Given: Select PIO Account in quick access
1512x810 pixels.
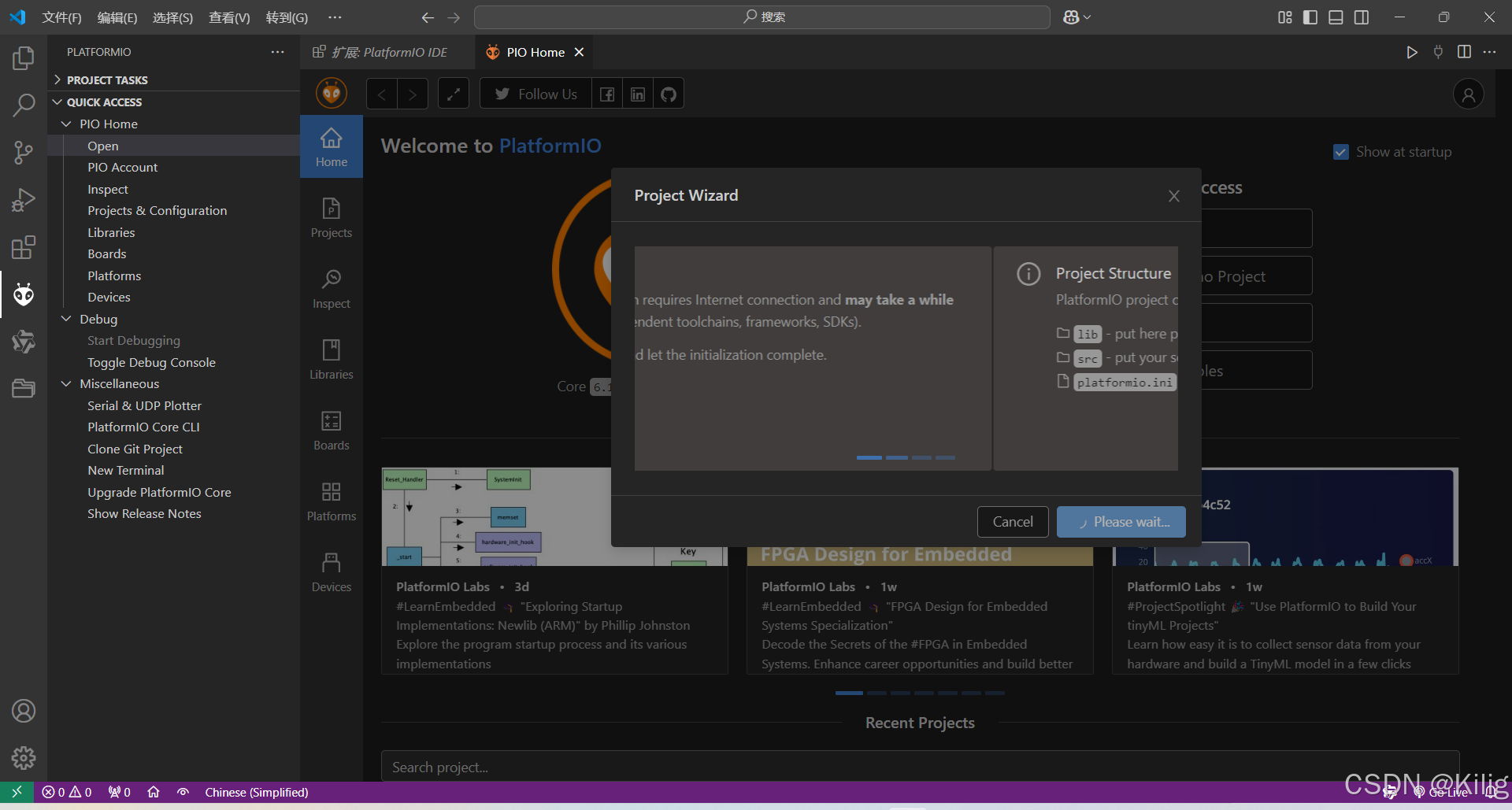Looking at the screenshot, I should (122, 167).
